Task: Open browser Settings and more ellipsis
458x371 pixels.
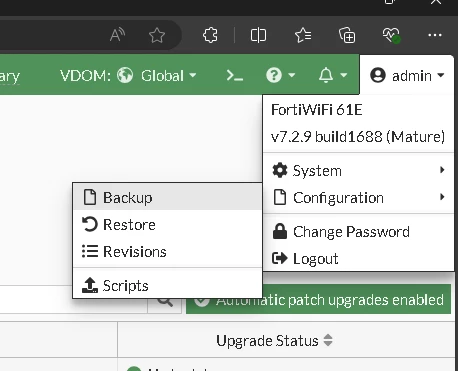Action: coord(435,35)
